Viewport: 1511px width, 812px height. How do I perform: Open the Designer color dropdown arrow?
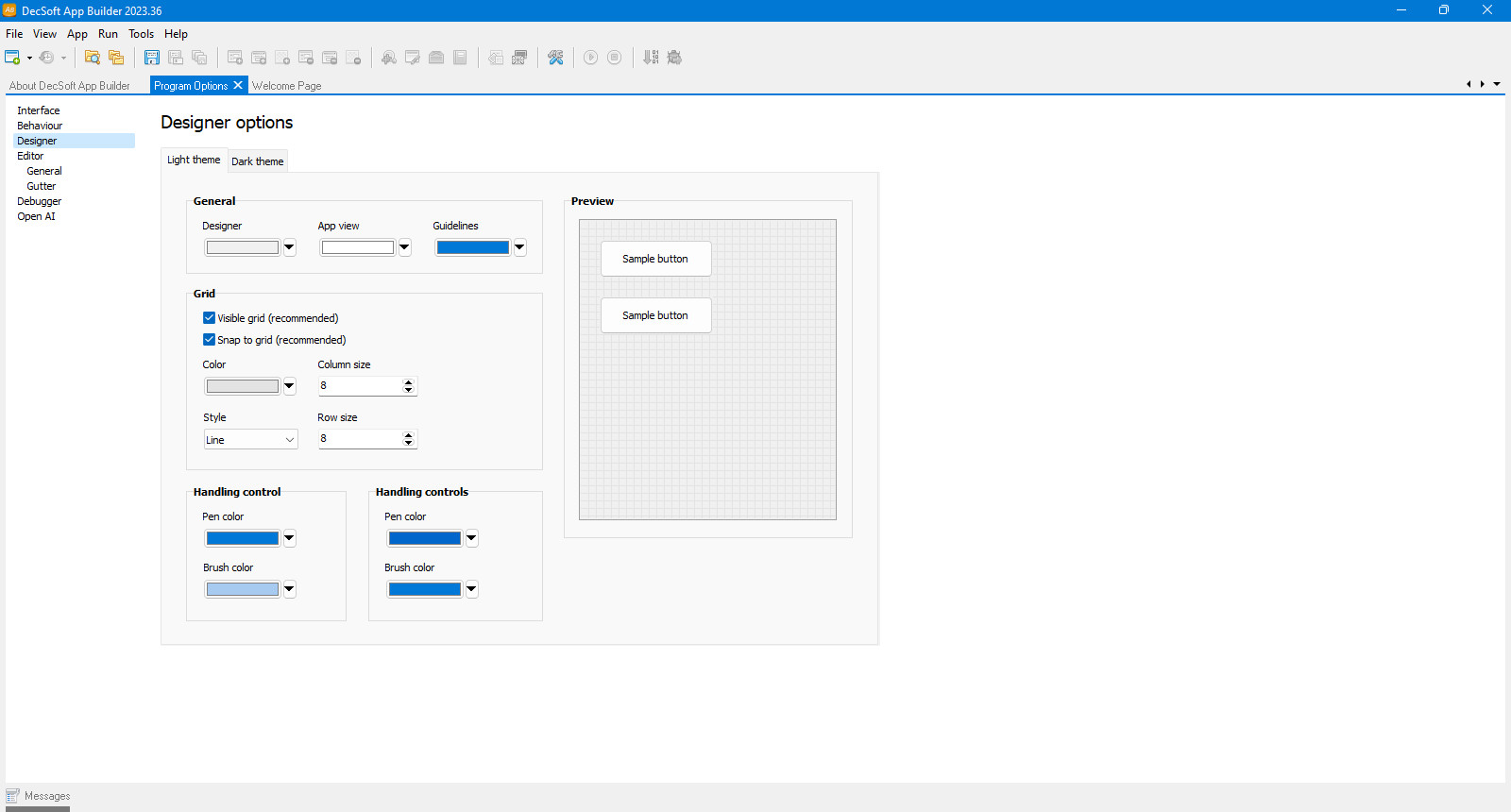[290, 247]
